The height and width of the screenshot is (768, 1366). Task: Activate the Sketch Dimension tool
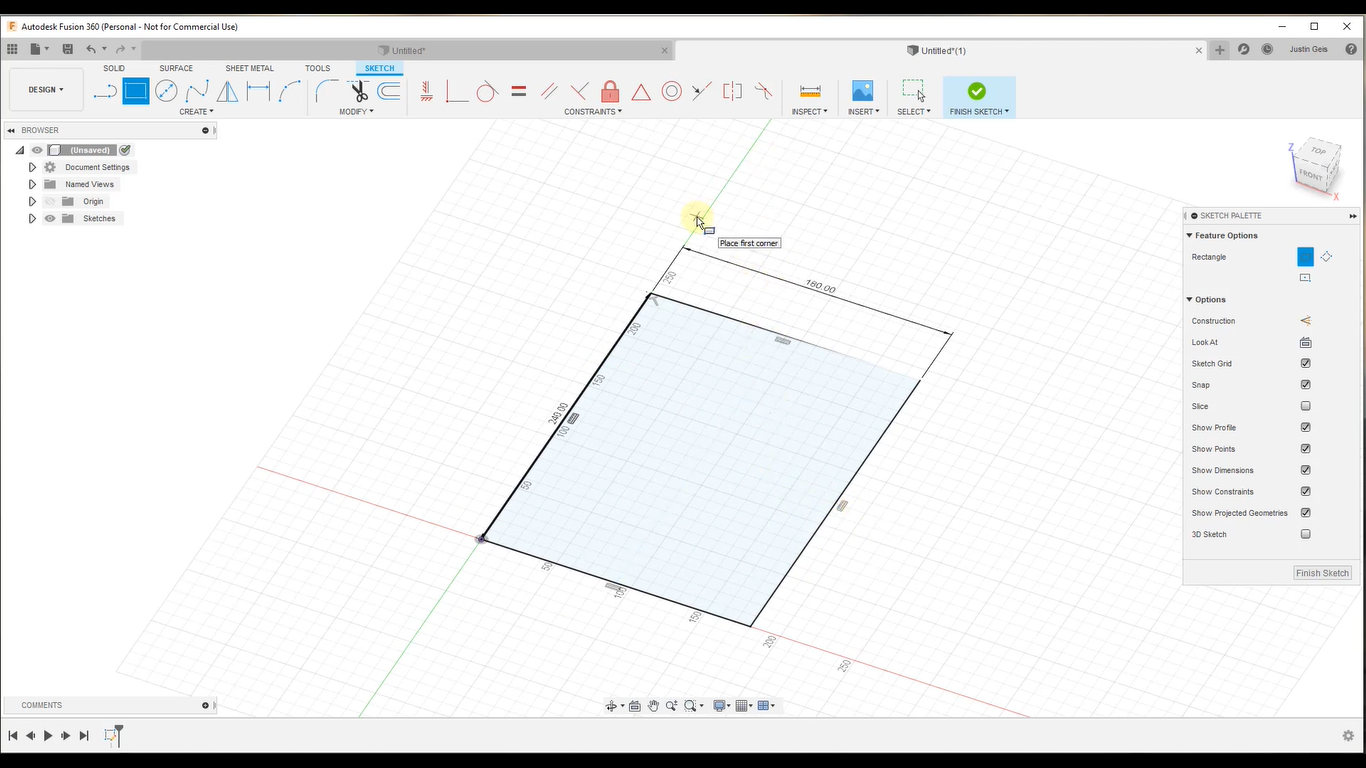click(x=259, y=92)
